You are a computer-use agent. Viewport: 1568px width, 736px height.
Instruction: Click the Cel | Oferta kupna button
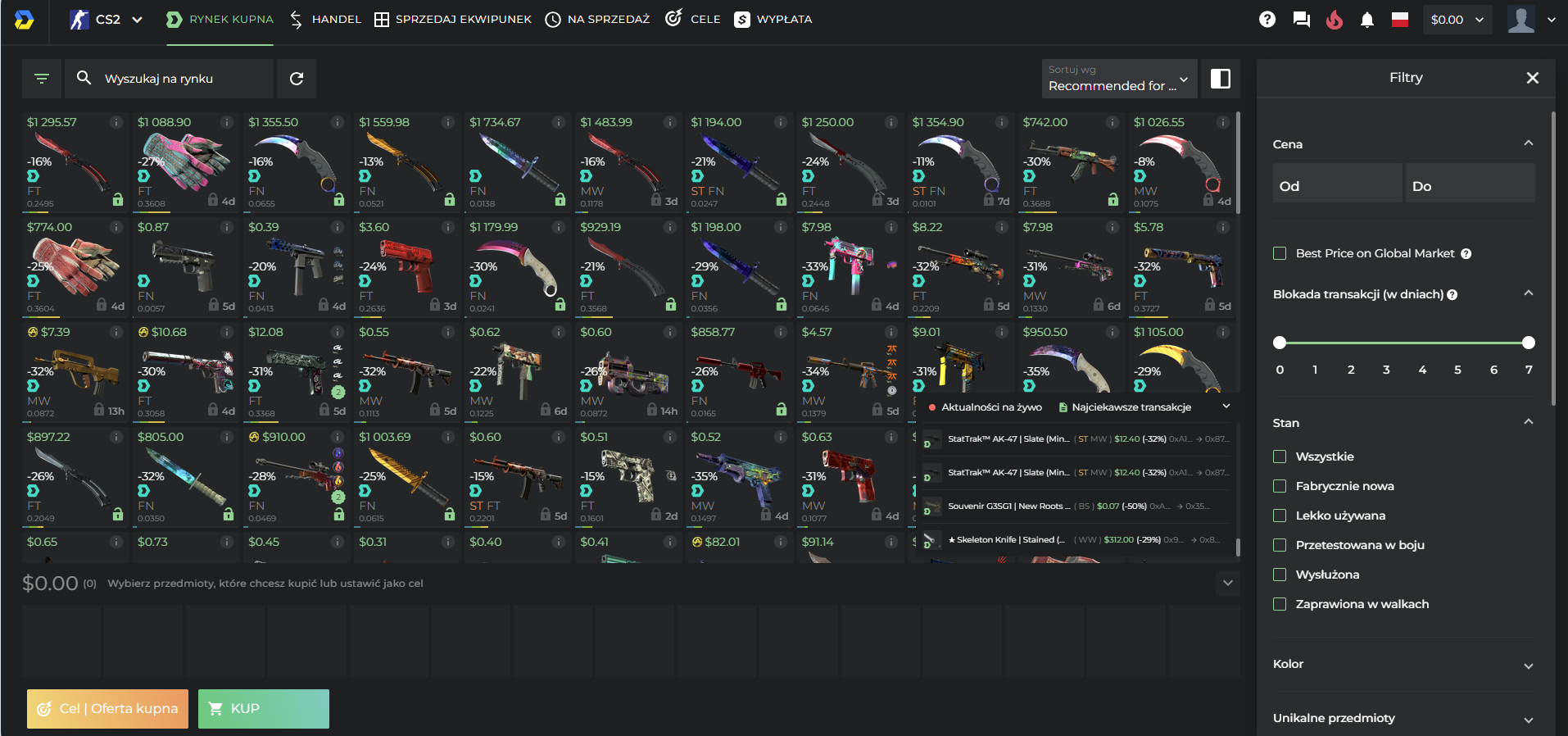pyautogui.click(x=107, y=709)
